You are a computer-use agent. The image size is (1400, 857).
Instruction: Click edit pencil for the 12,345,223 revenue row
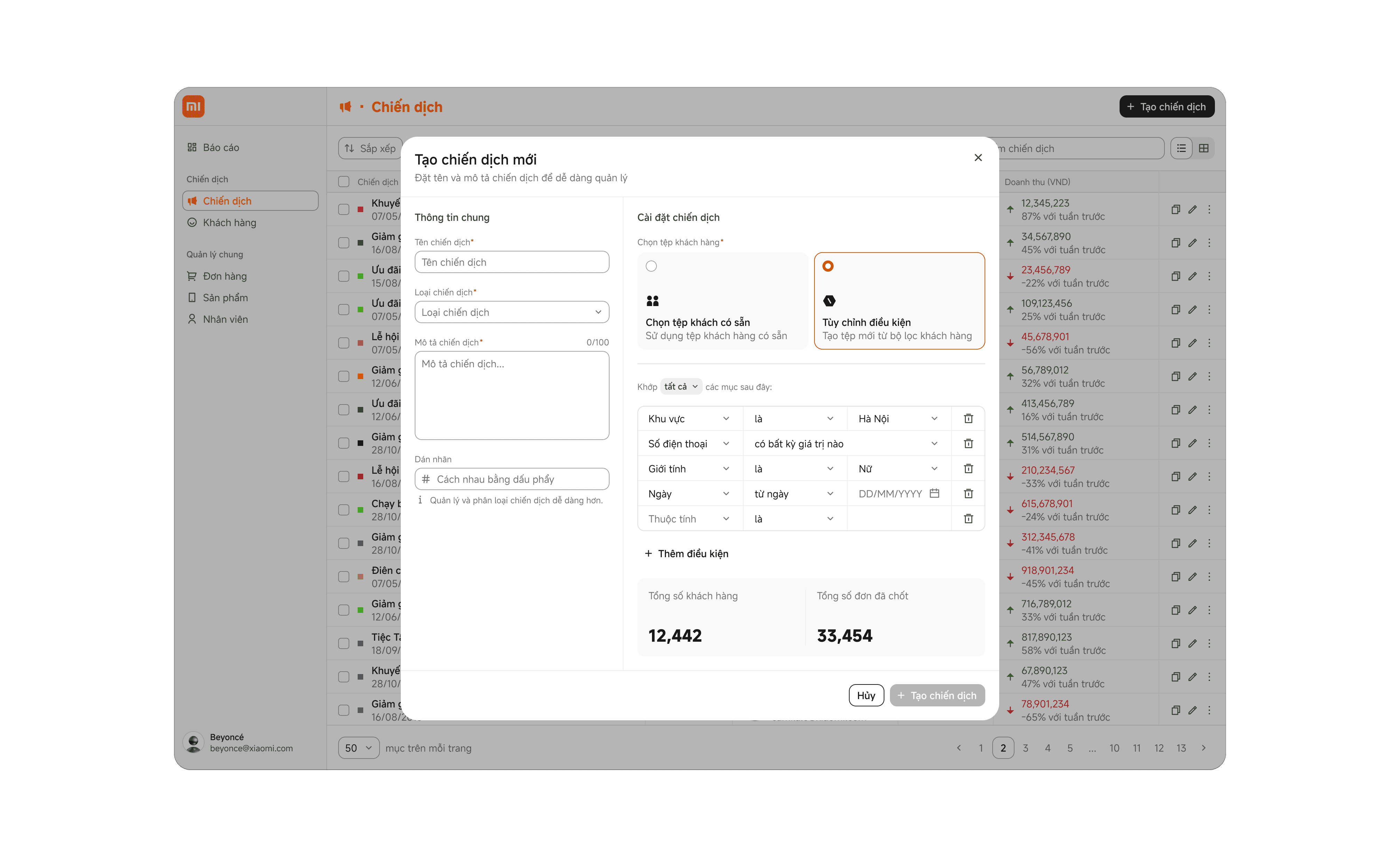coord(1193,210)
